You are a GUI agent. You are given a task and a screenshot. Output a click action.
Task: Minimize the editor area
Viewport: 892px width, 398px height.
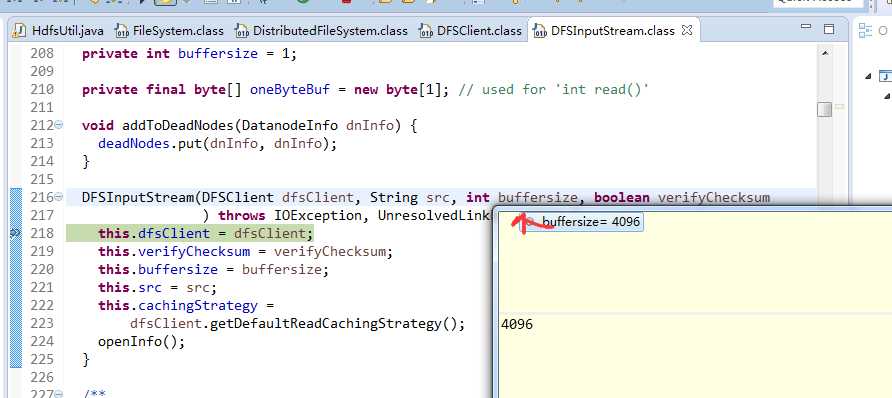(806, 27)
